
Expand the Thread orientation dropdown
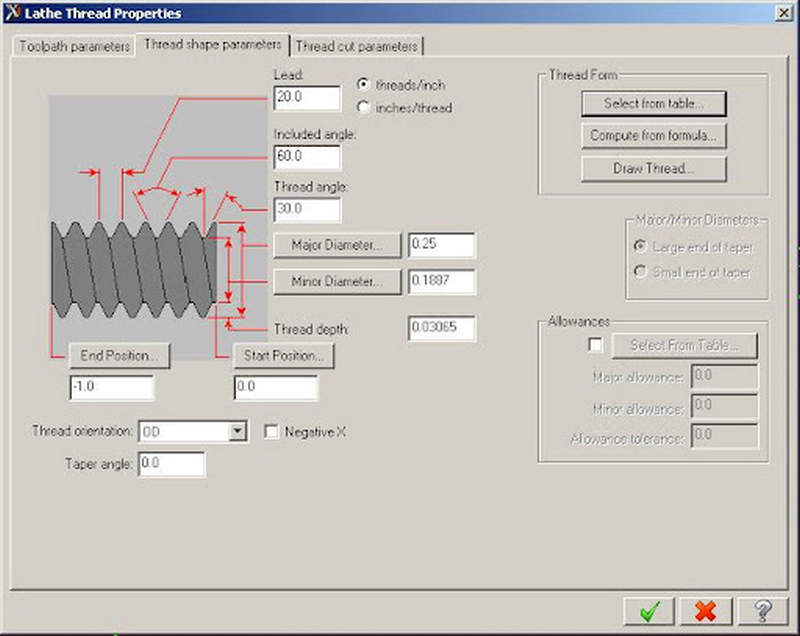coord(237,432)
